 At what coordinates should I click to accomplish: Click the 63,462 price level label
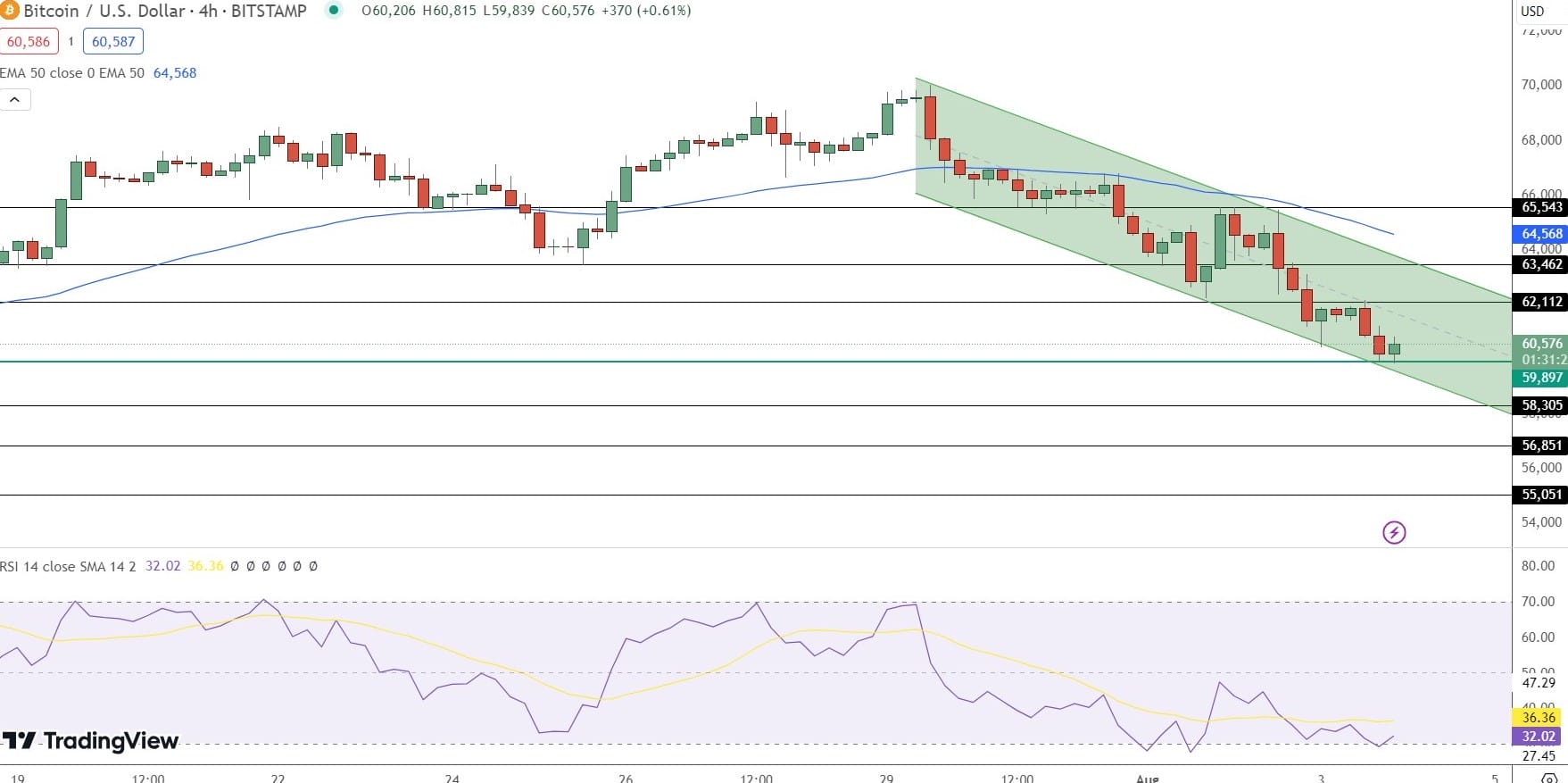(1540, 264)
